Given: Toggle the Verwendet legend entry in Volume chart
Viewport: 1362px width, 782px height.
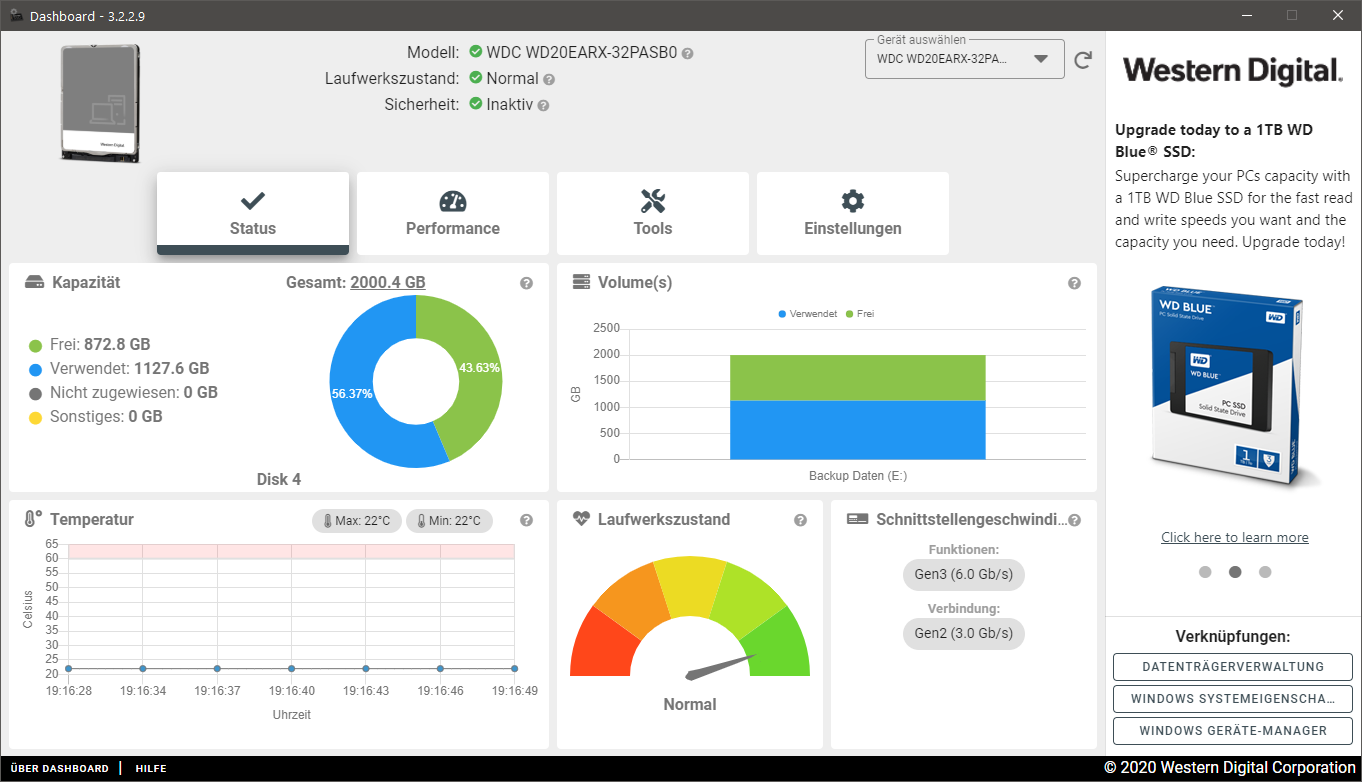Looking at the screenshot, I should (x=808, y=314).
